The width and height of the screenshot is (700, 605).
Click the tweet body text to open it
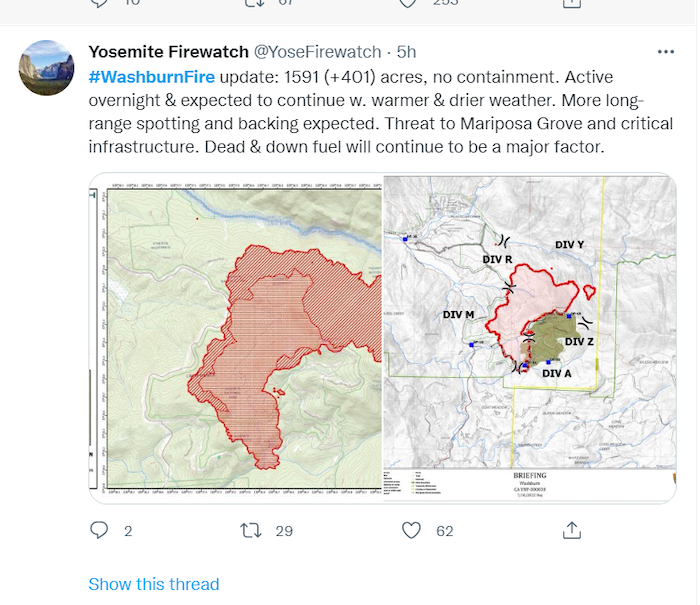point(380,112)
